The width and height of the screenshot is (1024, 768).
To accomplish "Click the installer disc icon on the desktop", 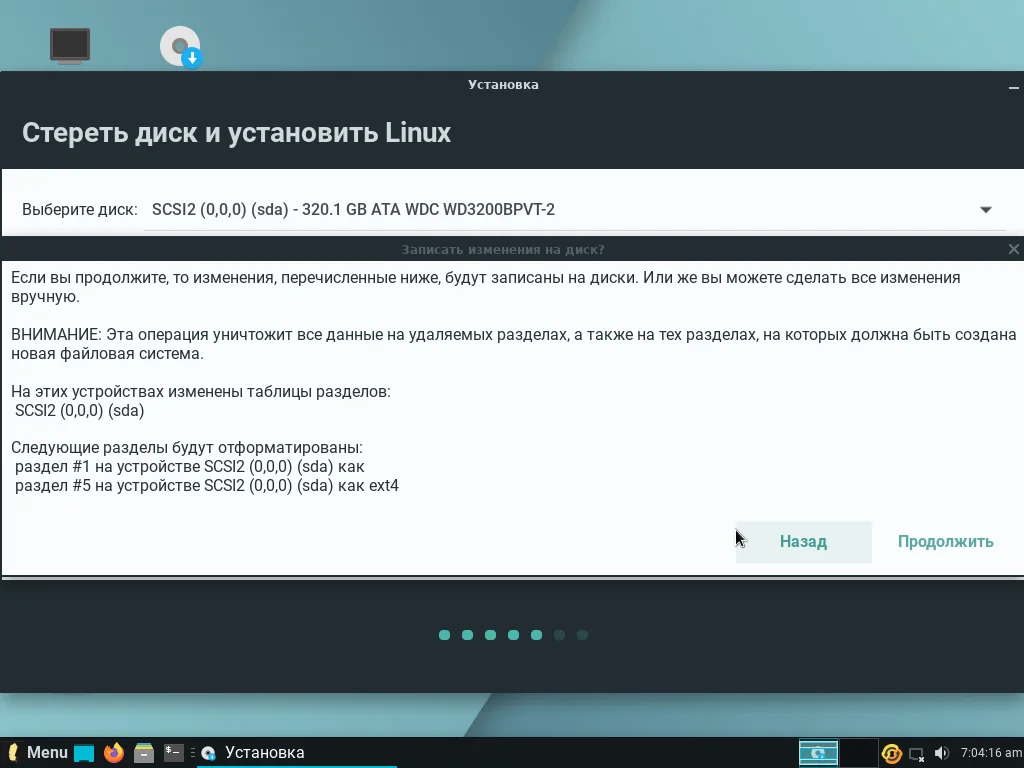I will click(180, 45).
